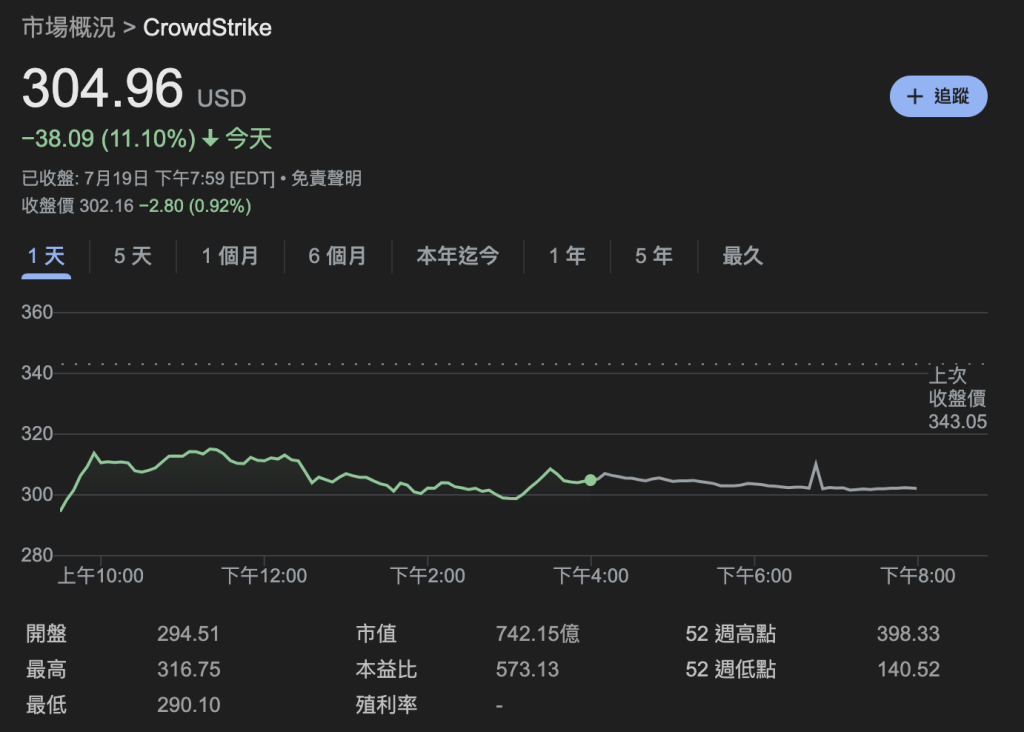Click the 52 週高點 value 398.33
Image resolution: width=1024 pixels, height=732 pixels.
tap(908, 634)
